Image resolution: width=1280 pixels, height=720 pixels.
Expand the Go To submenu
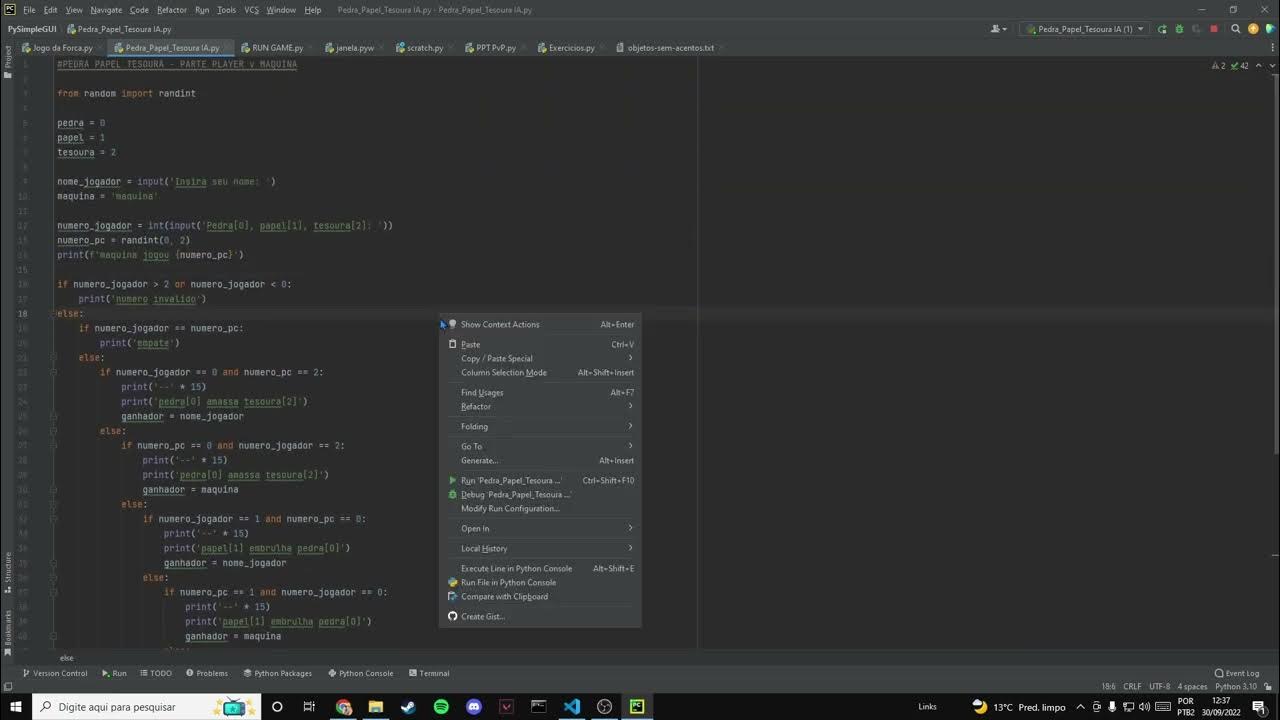pos(540,447)
